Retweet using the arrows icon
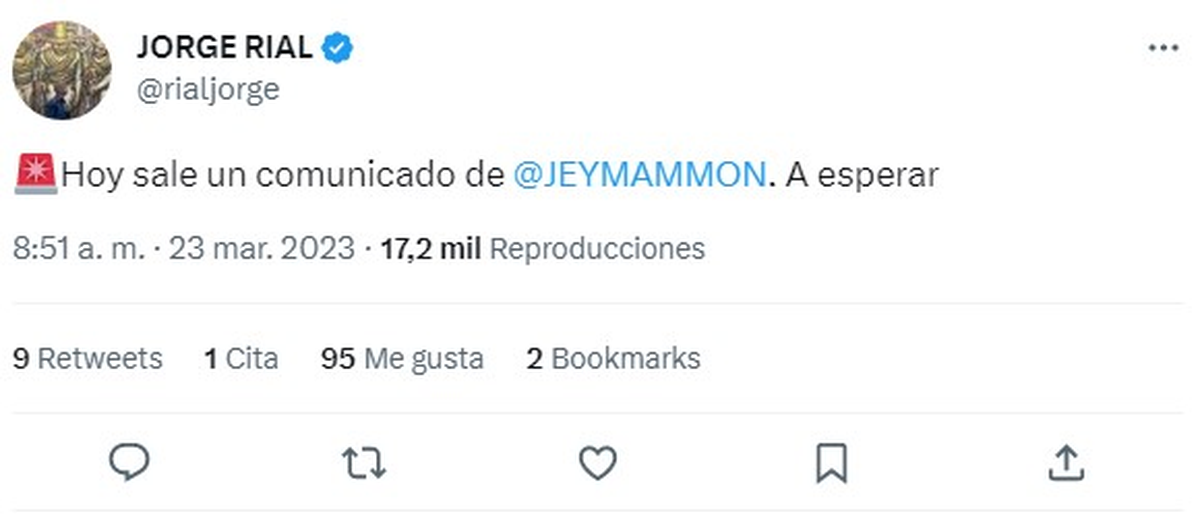 364,462
